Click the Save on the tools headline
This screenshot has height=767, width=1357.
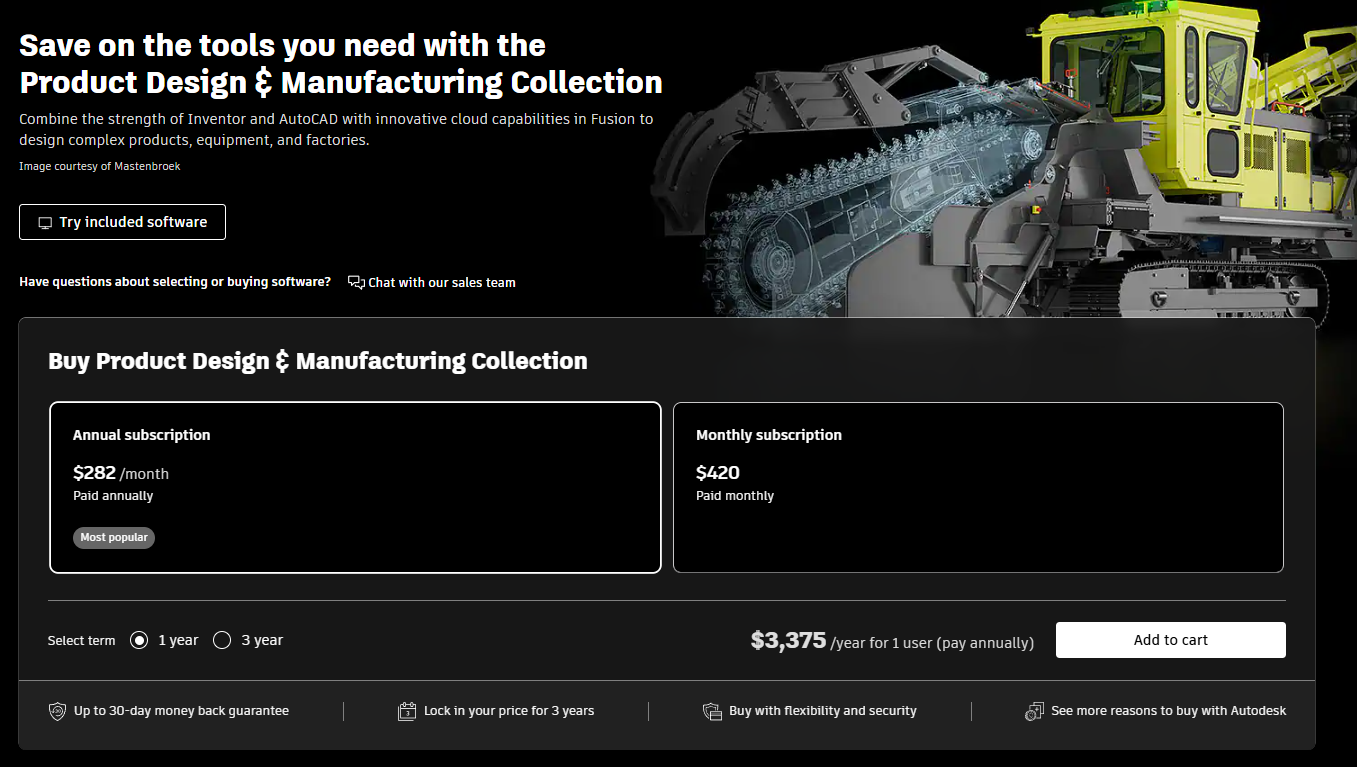coord(341,63)
